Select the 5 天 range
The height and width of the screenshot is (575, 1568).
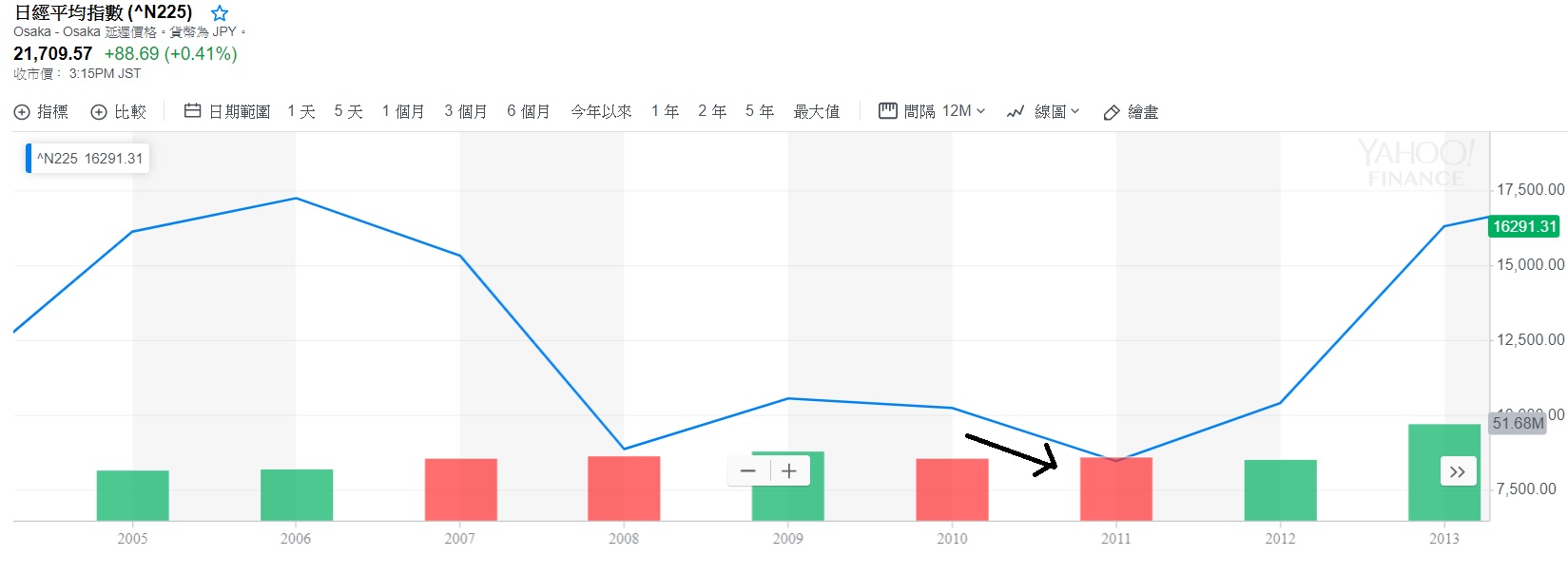click(348, 111)
